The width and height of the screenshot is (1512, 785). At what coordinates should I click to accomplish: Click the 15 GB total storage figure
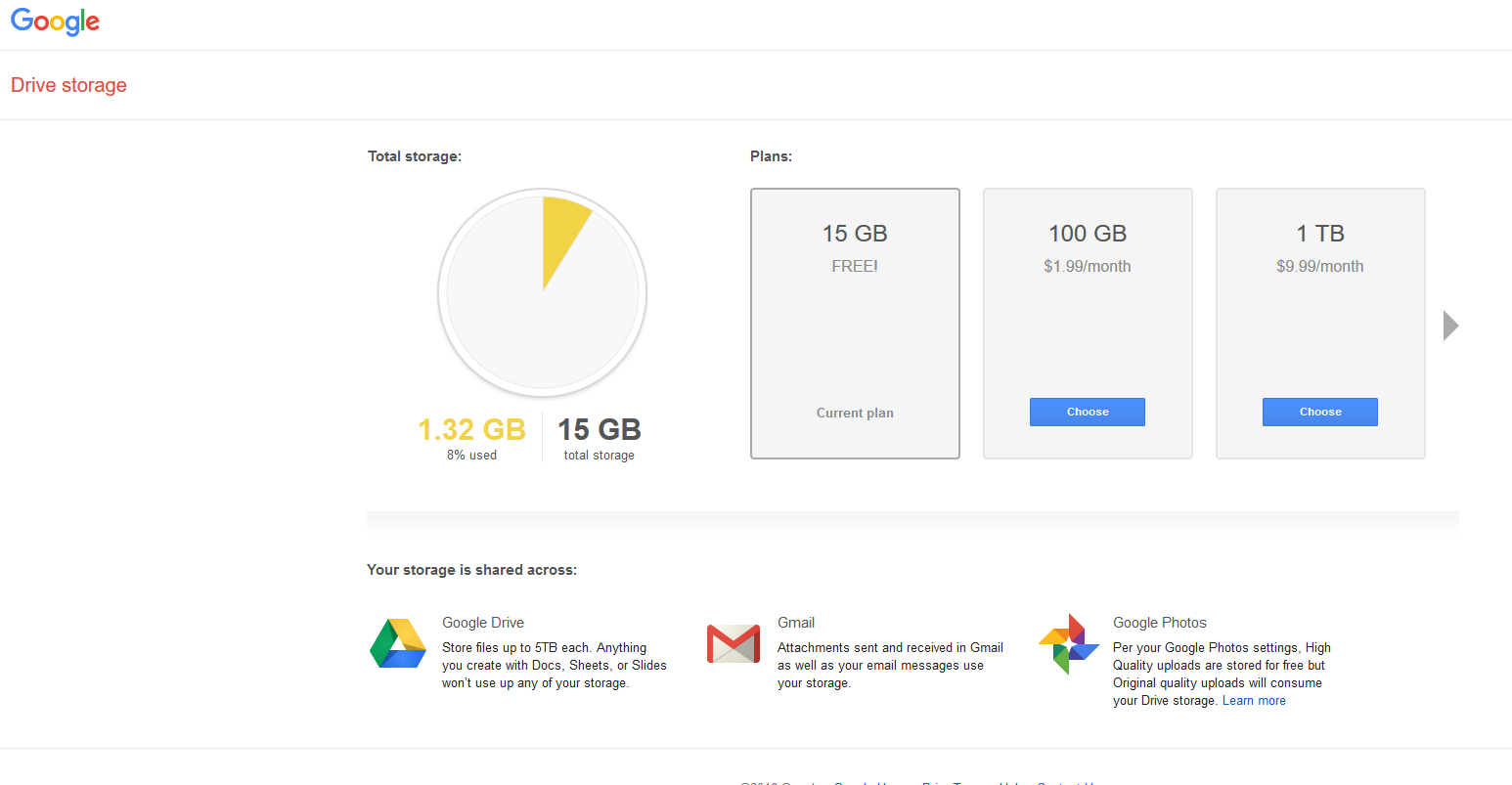[600, 429]
